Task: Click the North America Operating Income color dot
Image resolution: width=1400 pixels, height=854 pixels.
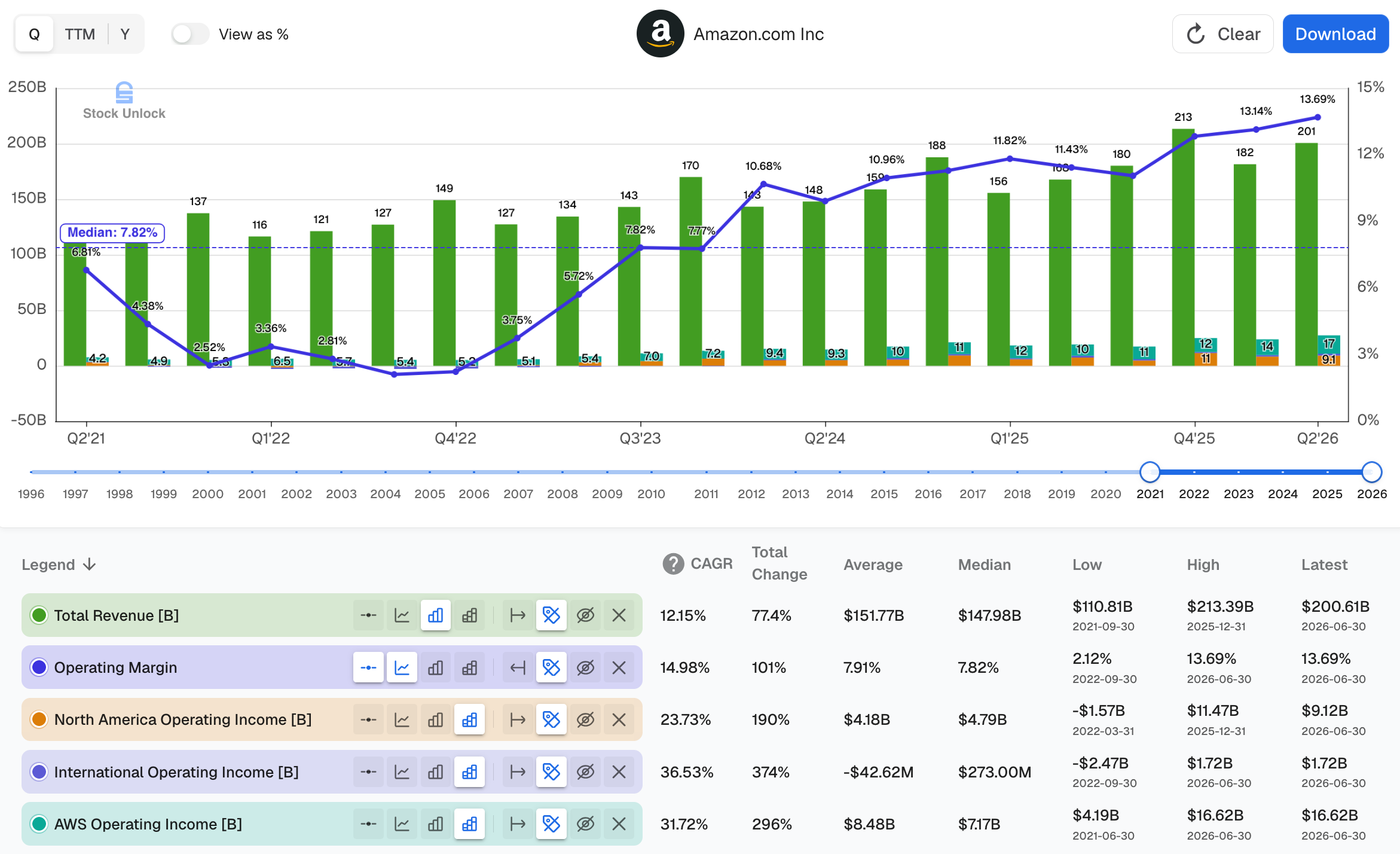Action: [x=39, y=719]
